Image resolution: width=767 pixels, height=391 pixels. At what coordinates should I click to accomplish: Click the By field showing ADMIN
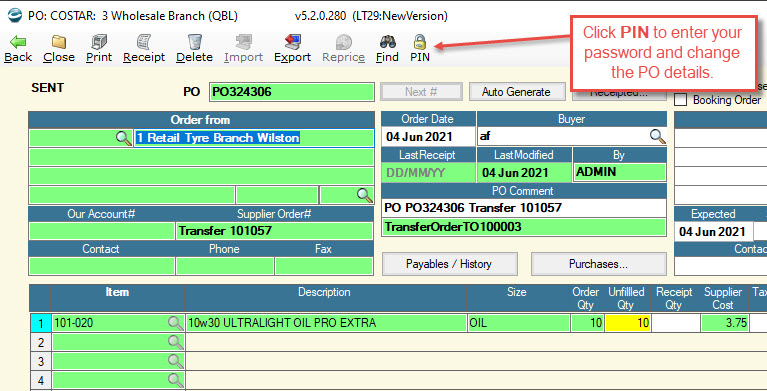619,172
